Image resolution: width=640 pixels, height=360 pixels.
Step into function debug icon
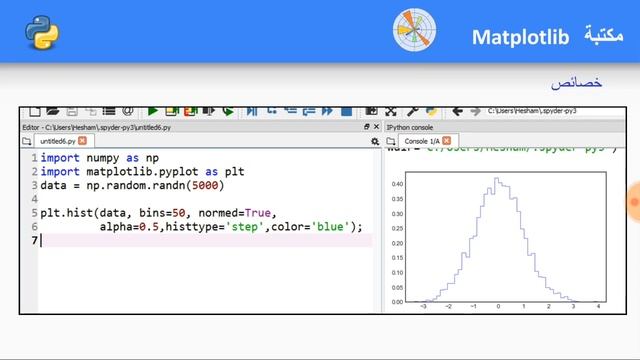290,111
